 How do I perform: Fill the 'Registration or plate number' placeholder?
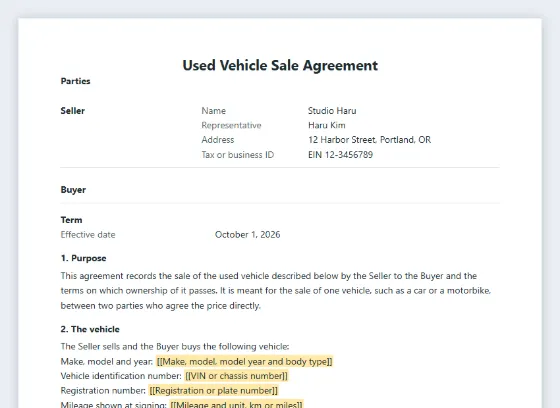pos(213,390)
